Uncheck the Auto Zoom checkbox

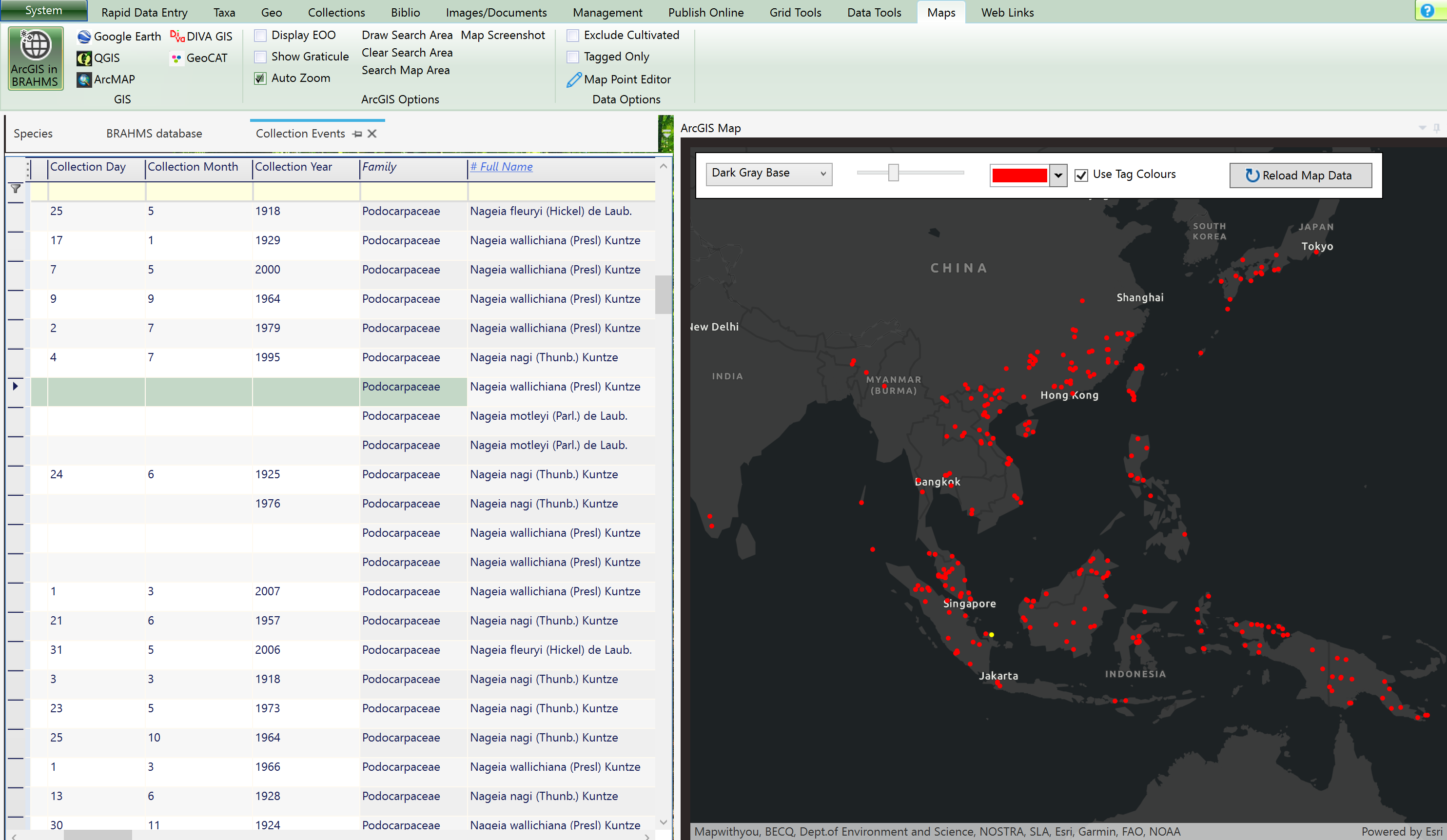coord(261,78)
